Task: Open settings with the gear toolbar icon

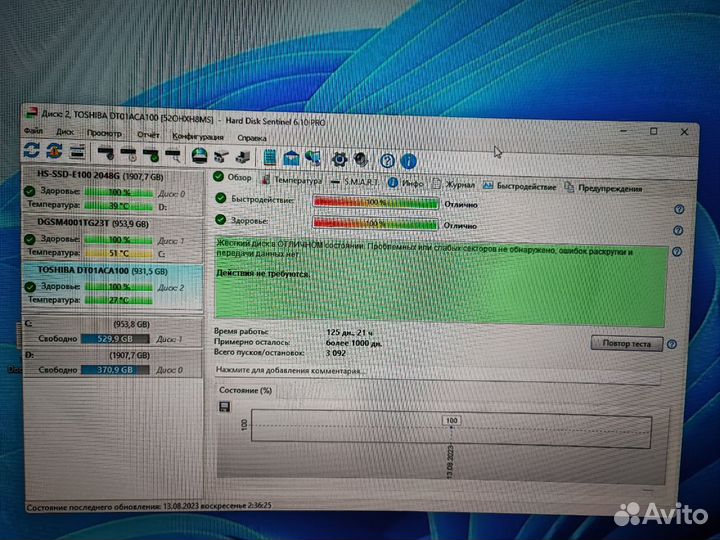Action: pos(339,159)
